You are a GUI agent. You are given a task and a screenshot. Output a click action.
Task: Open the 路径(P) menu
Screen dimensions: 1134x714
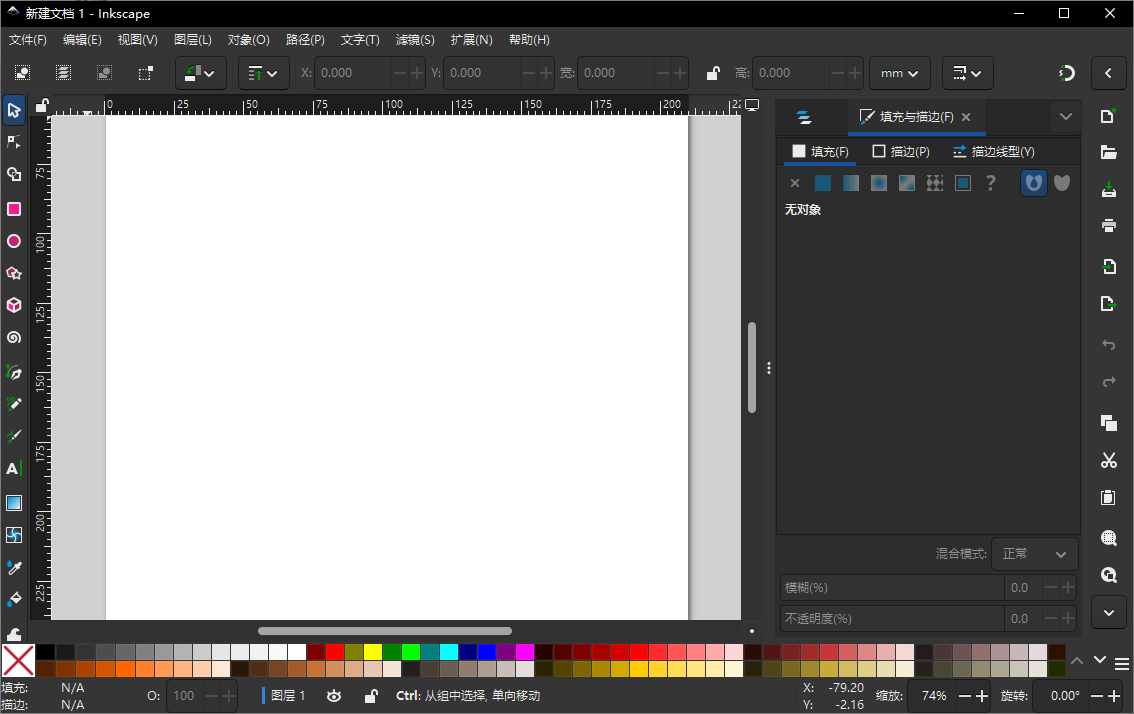point(305,40)
